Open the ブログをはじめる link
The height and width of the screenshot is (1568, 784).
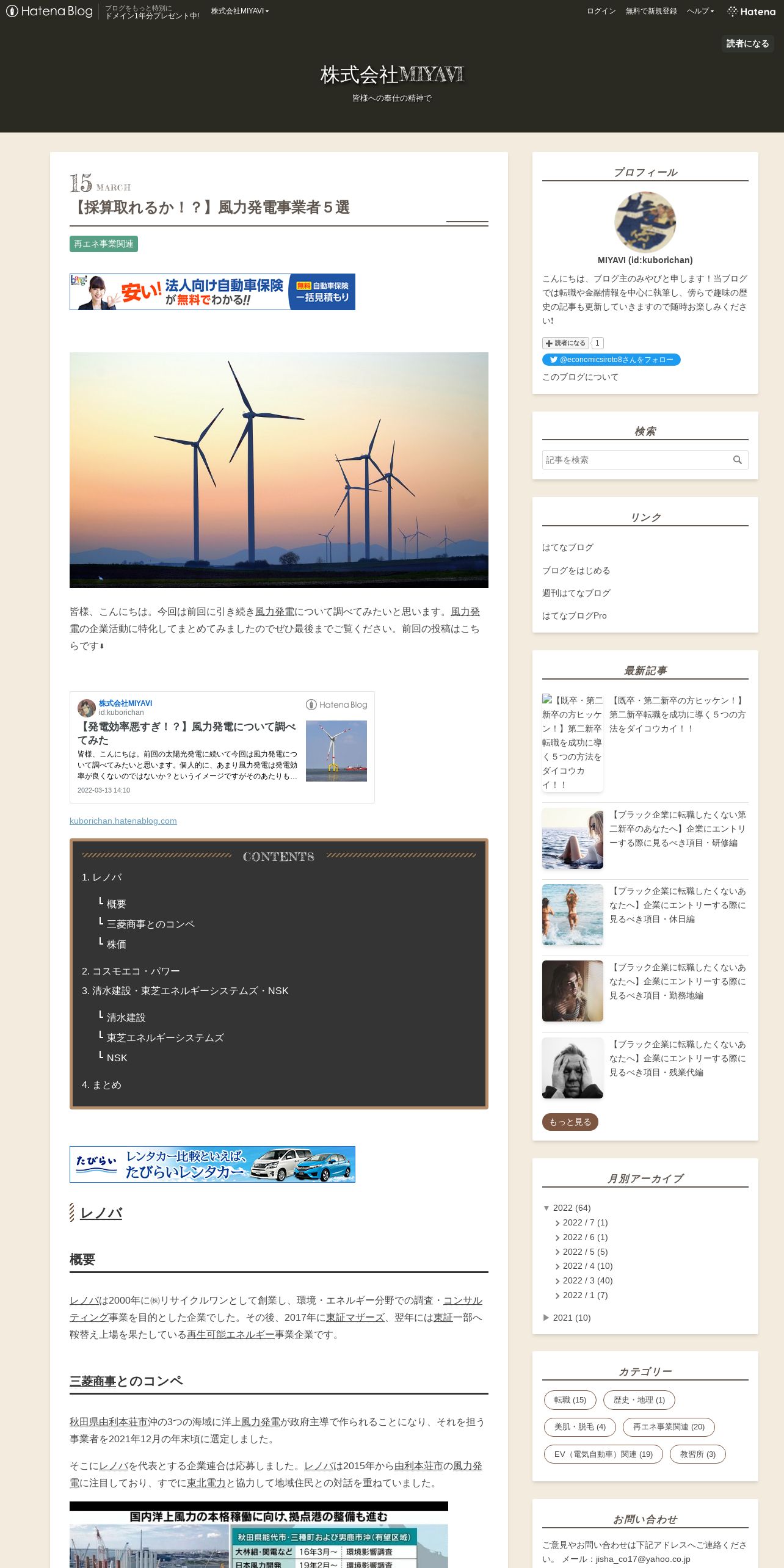[x=576, y=570]
